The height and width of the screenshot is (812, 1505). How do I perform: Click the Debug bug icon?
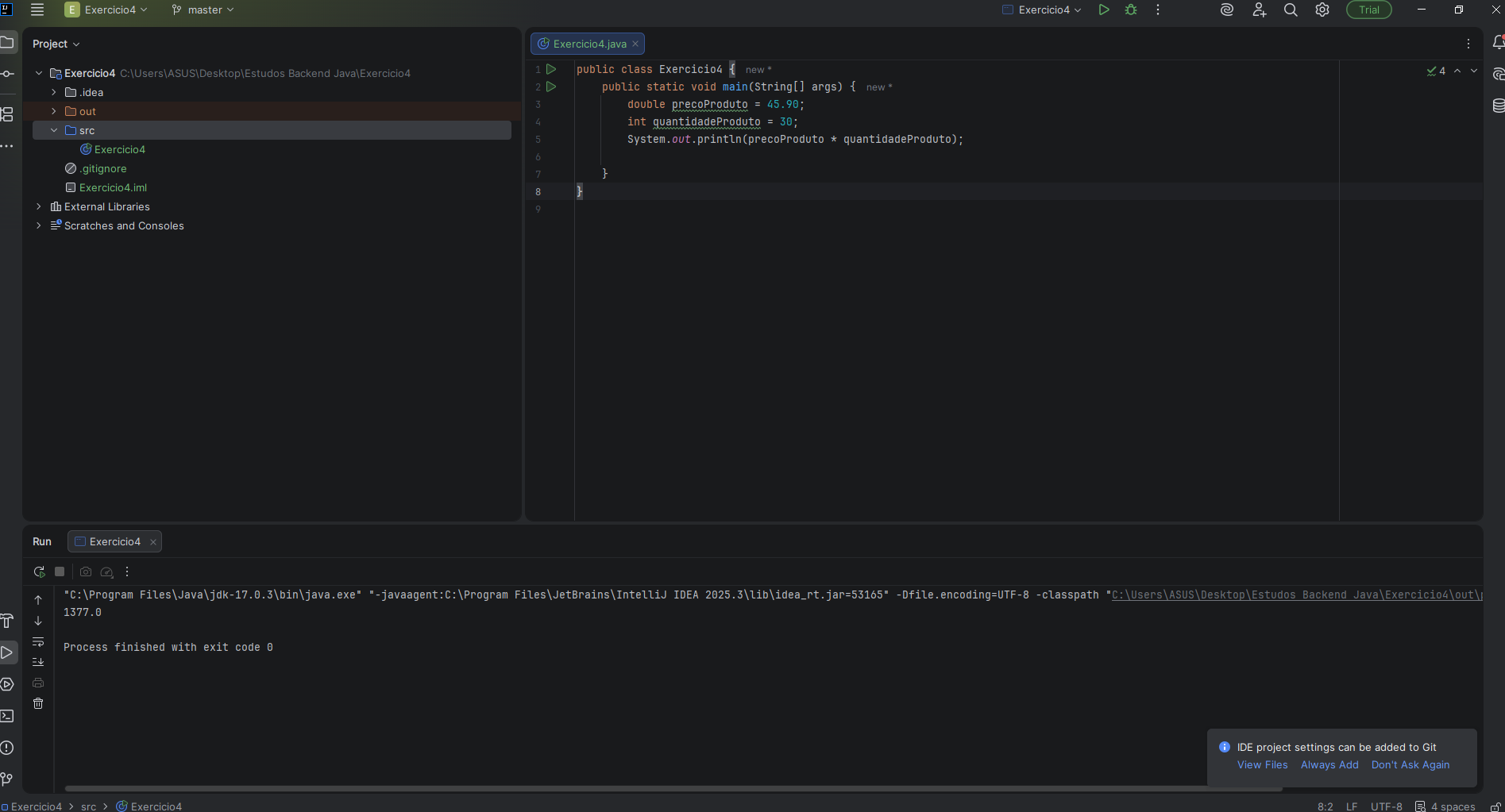1131,10
